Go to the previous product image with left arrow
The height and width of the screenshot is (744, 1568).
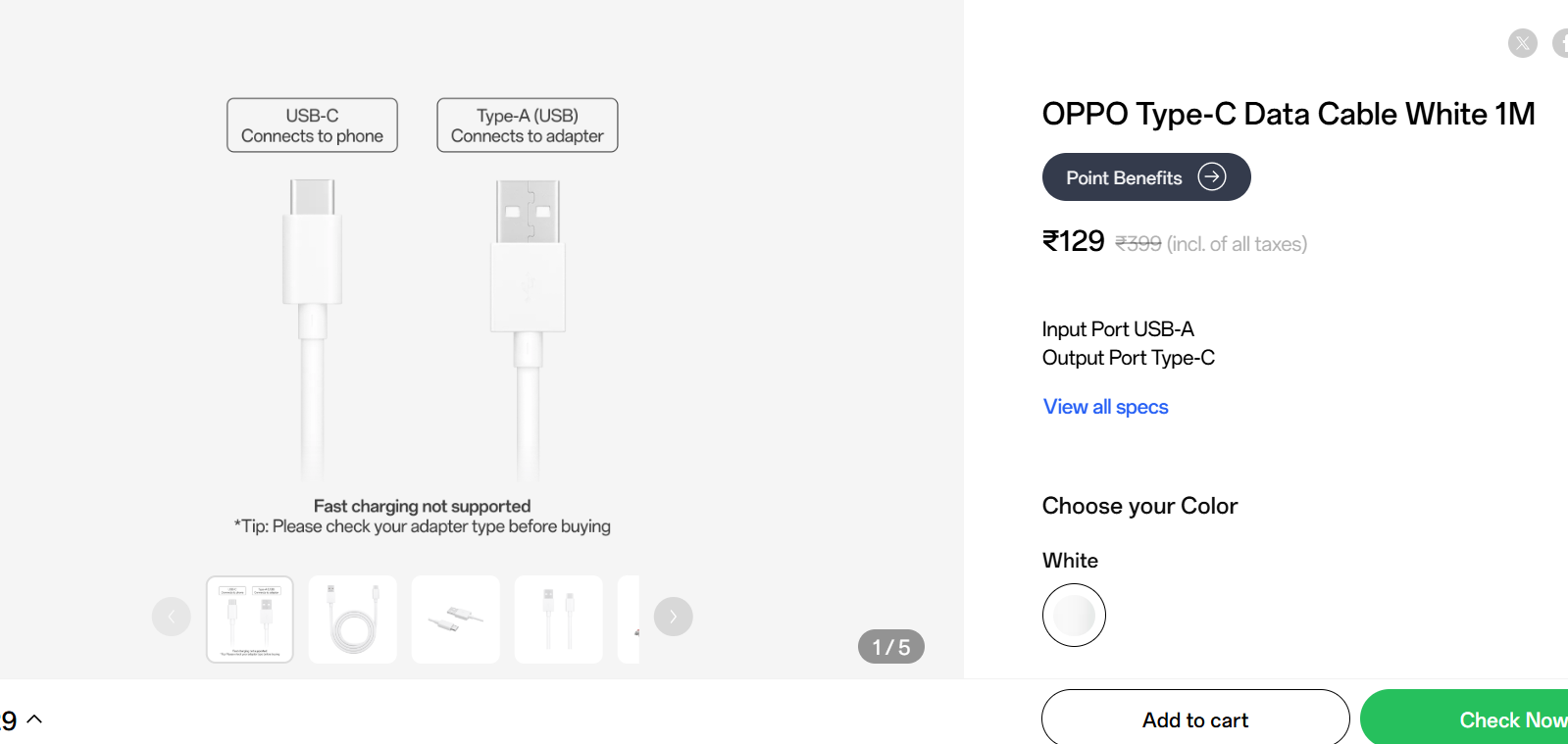point(172,617)
